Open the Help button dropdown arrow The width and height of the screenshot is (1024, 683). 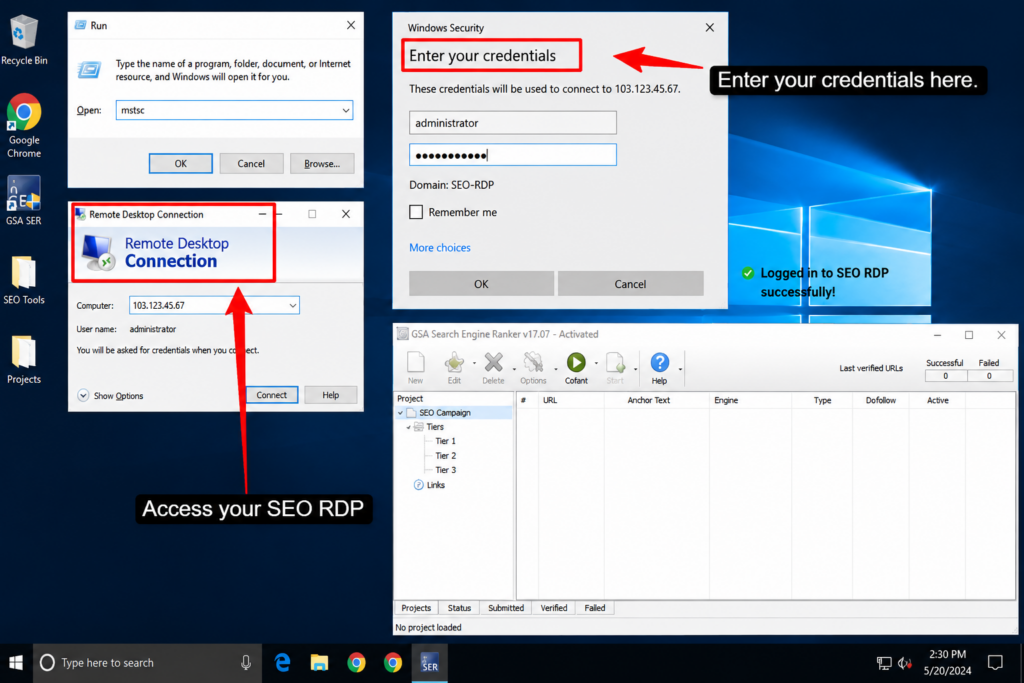pyautogui.click(x=680, y=369)
